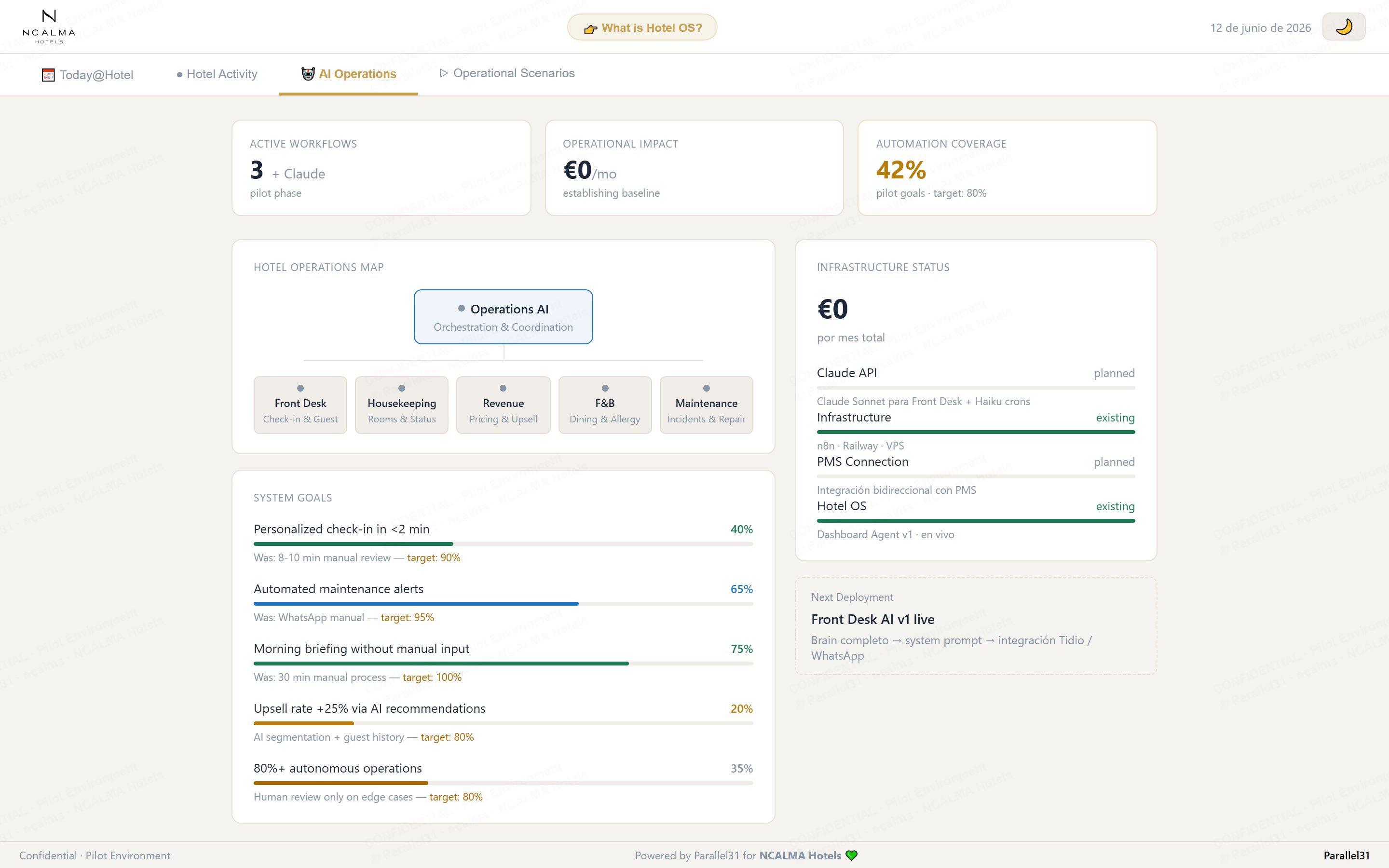The image size is (1389, 868).
Task: Select the Maintenance operations node
Action: point(707,405)
